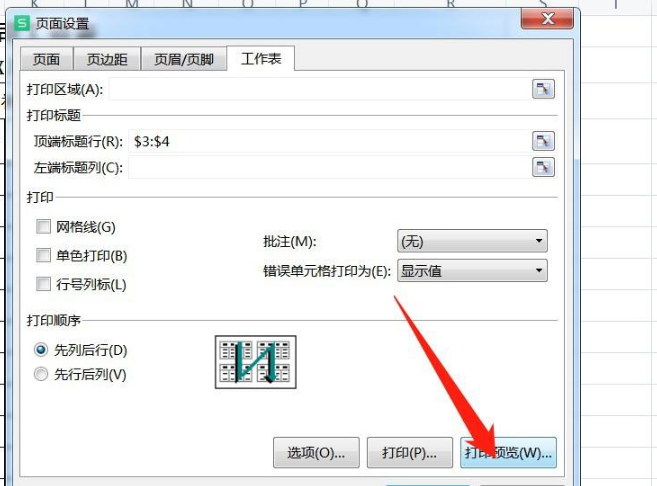The width and height of the screenshot is (657, 486).
Task: Click range picker icon for 顶端标题行
Action: 543,141
